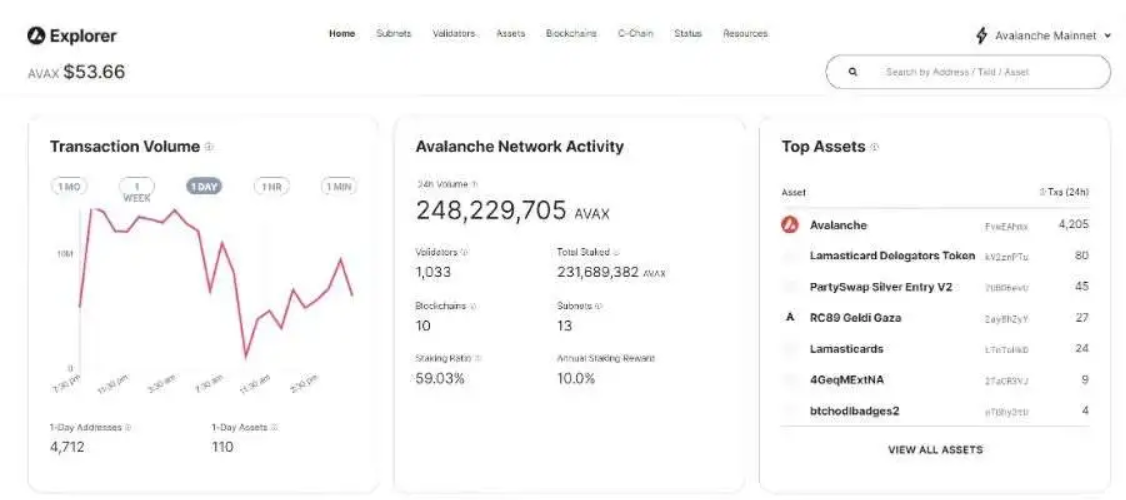Select the 1 HR time range

(x=271, y=187)
